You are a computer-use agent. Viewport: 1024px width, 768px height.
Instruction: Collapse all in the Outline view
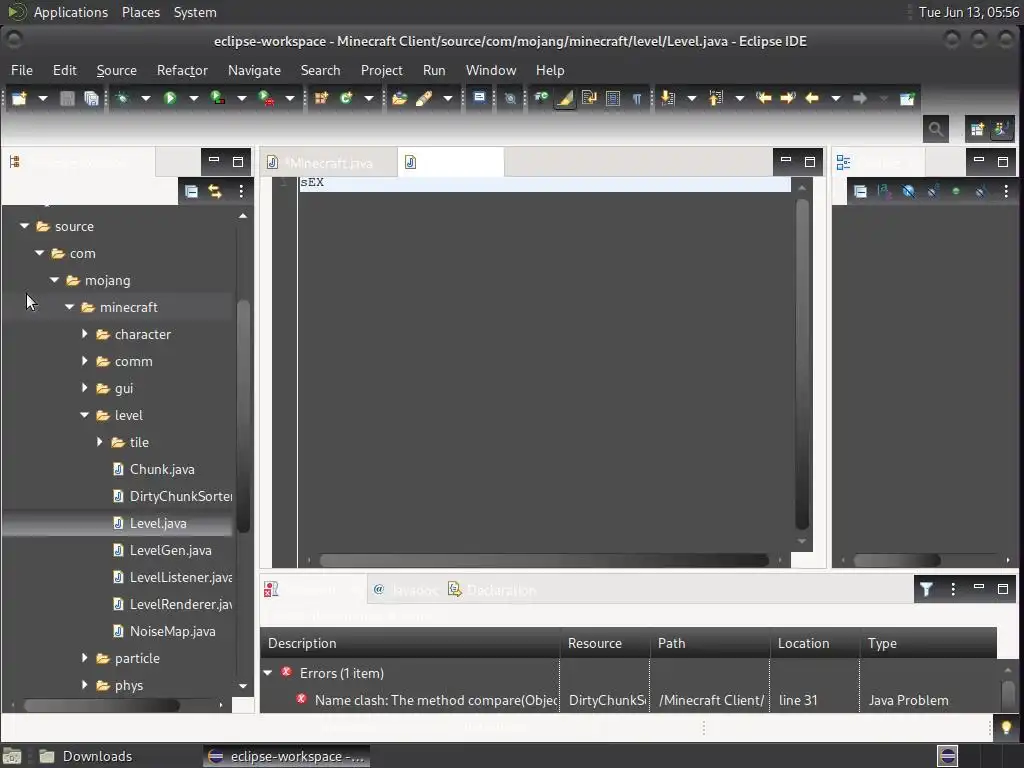pyautogui.click(x=860, y=191)
